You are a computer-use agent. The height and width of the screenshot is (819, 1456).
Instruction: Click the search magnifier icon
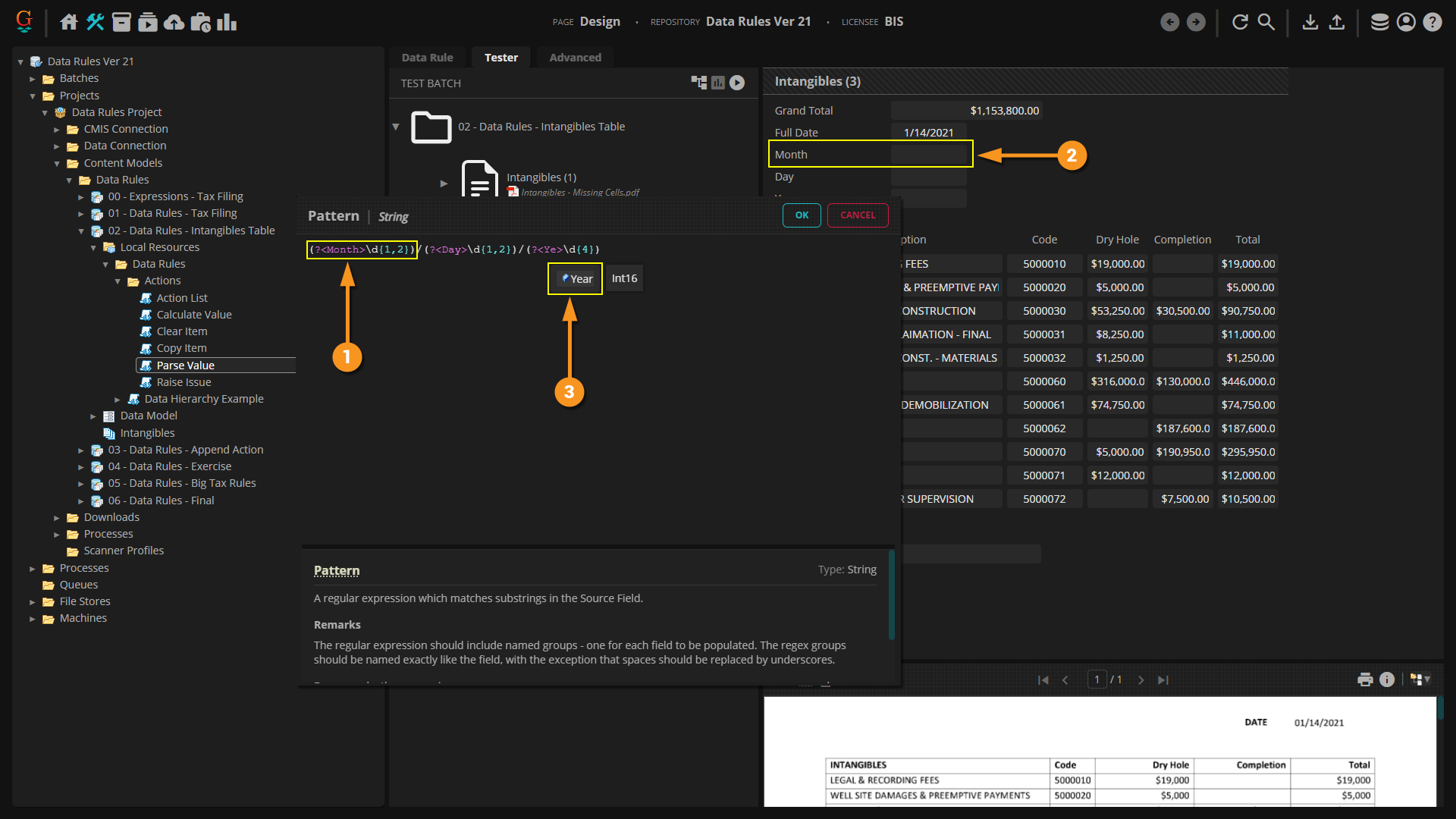tap(1266, 22)
